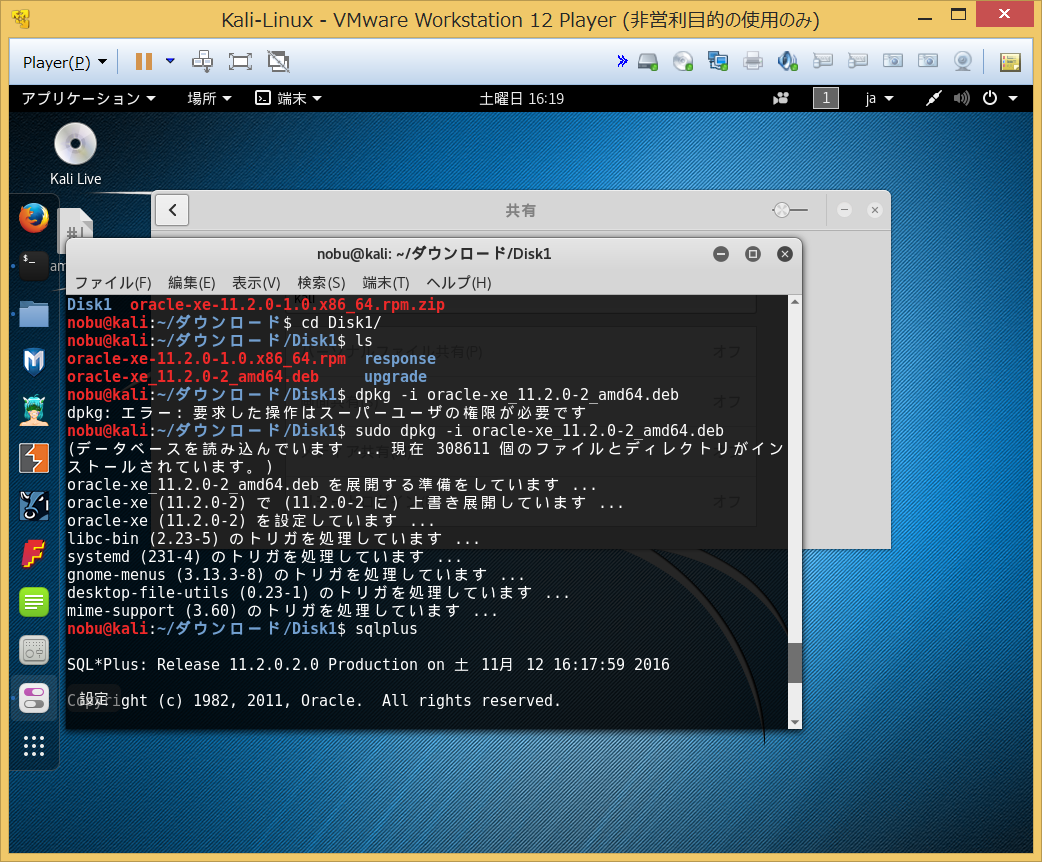Click workspace indicator 1
The width and height of the screenshot is (1042, 862).
[825, 98]
